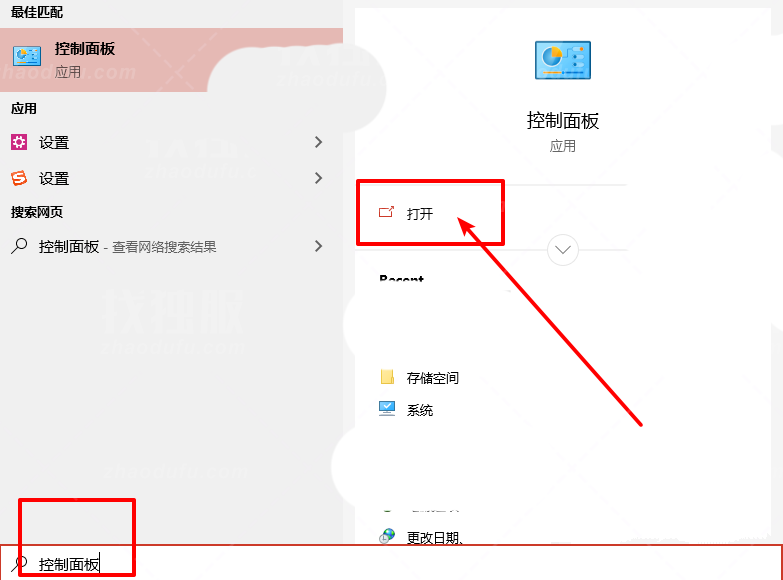
Task: Select the 控制面板 best match result
Action: pyautogui.click(x=171, y=60)
